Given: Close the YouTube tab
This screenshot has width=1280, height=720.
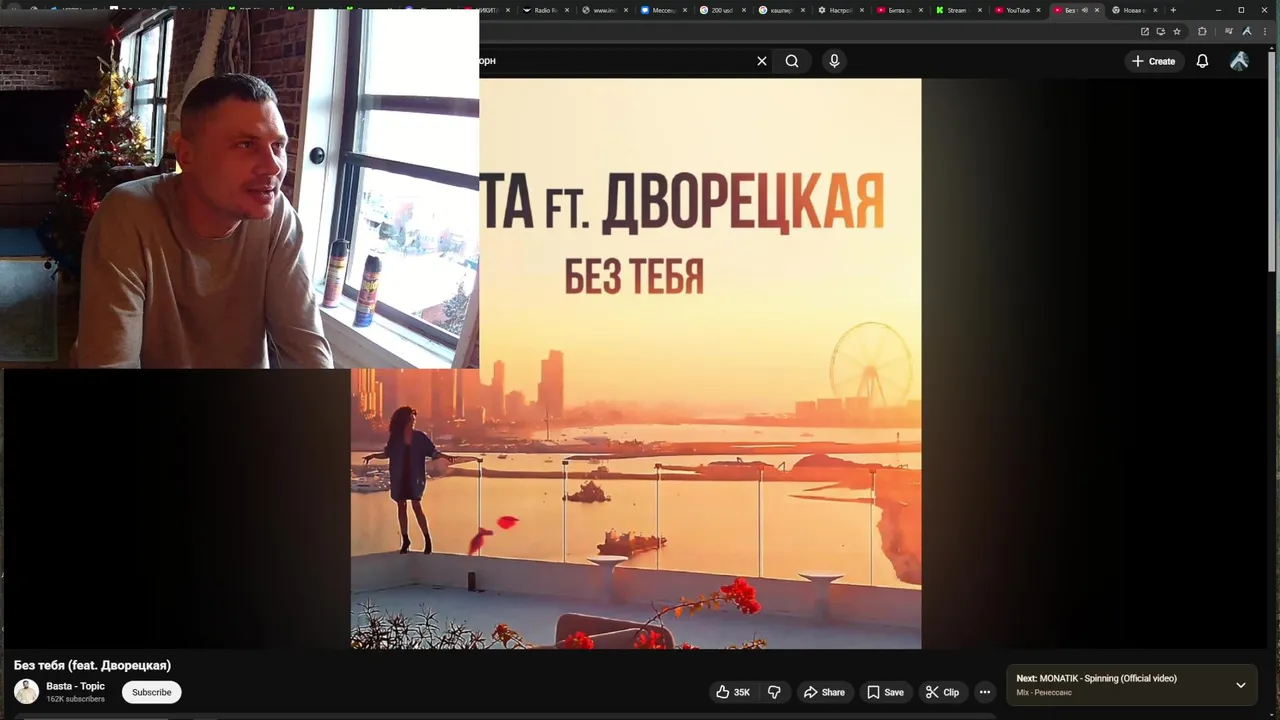Looking at the screenshot, I should click(x=1038, y=10).
